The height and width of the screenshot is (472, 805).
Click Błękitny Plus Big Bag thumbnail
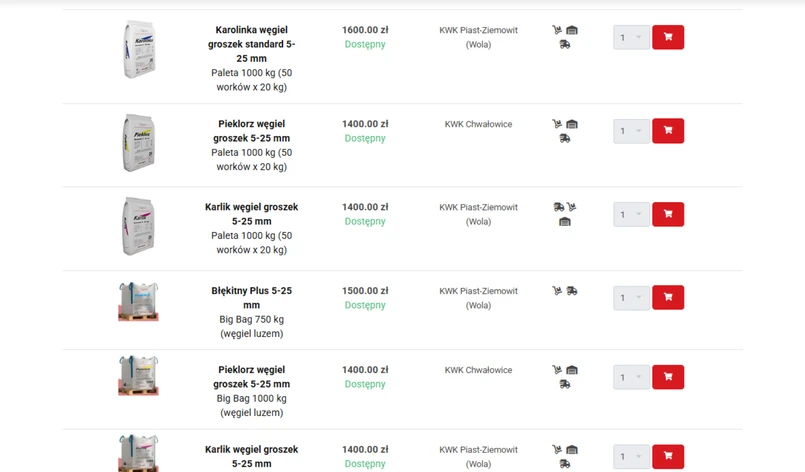(x=138, y=301)
